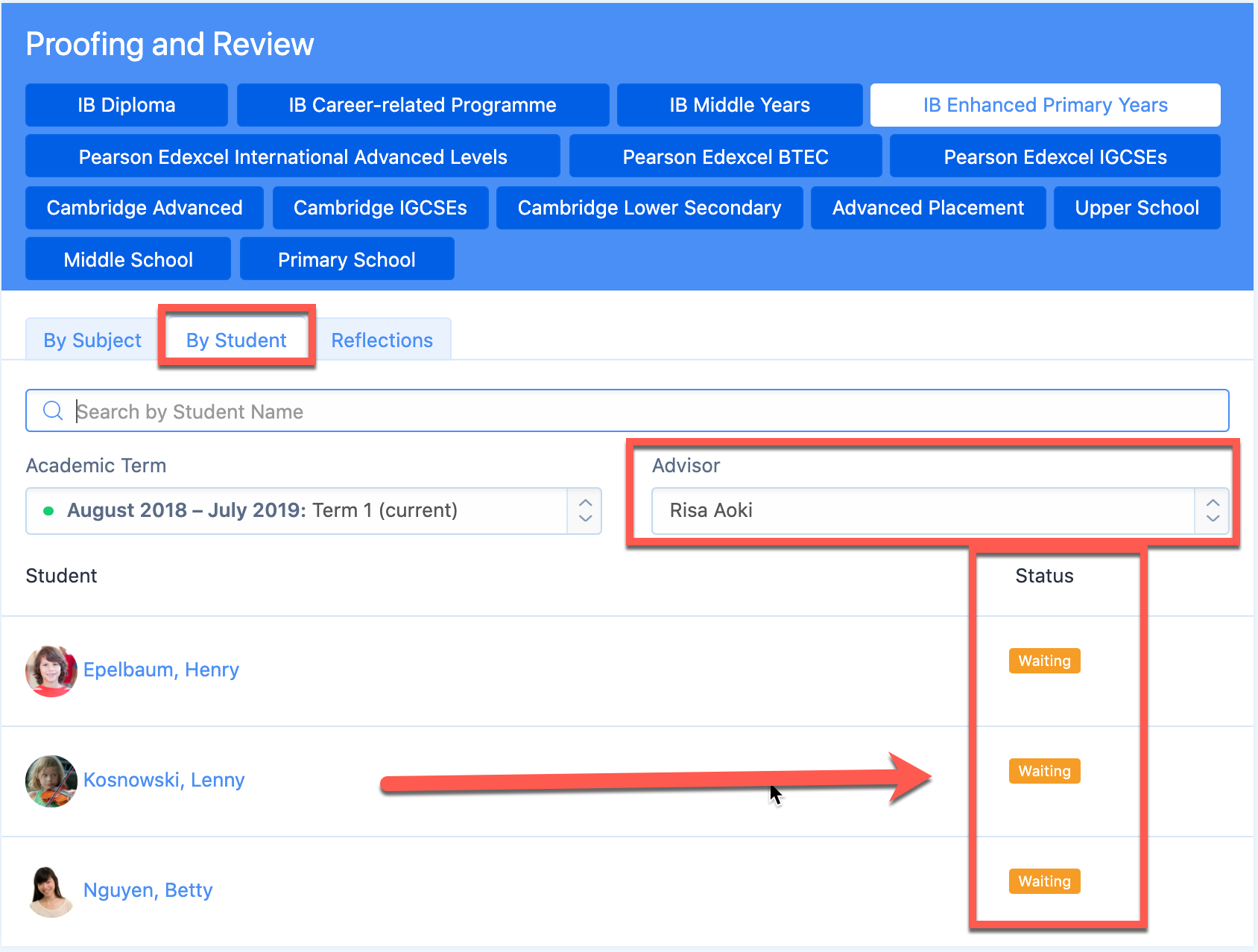Screen dimensions: 1258x952
Task: Click Waiting status for Epelbaum, Henry
Action: coord(1044,661)
